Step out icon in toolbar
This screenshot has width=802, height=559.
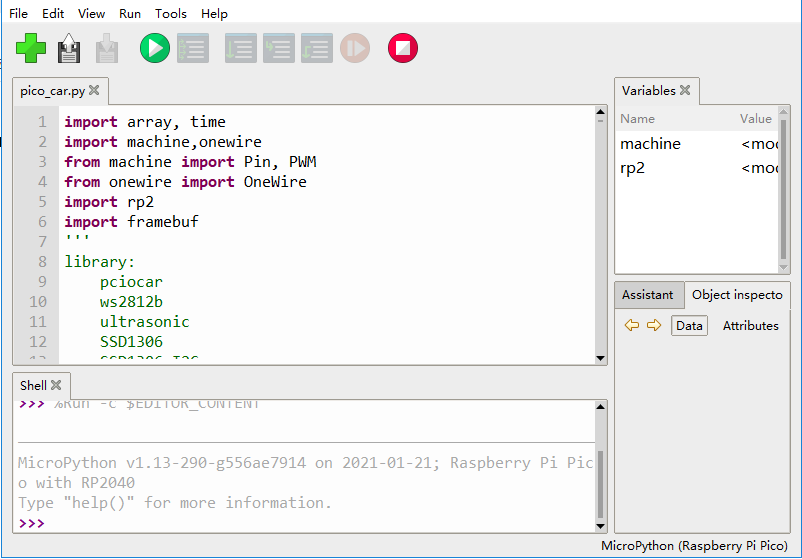tap(317, 48)
